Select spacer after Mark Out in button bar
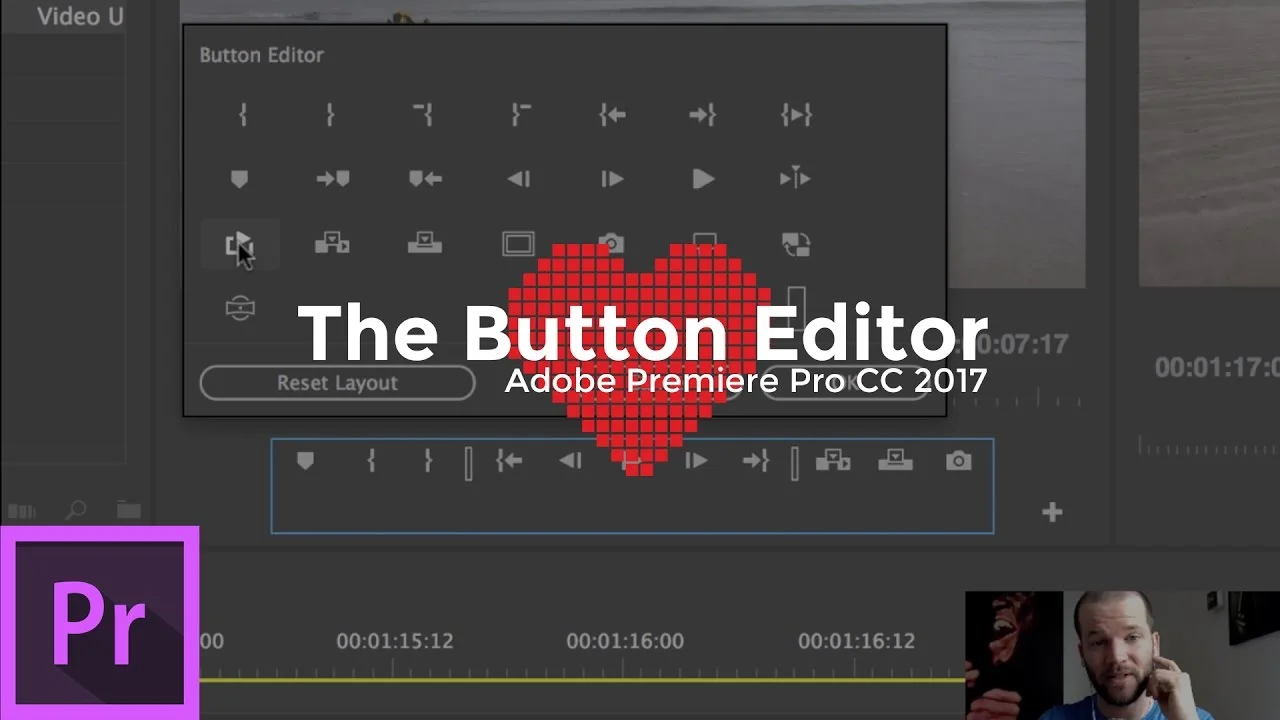Screen dimensions: 1280x720 pyautogui.click(x=468, y=463)
